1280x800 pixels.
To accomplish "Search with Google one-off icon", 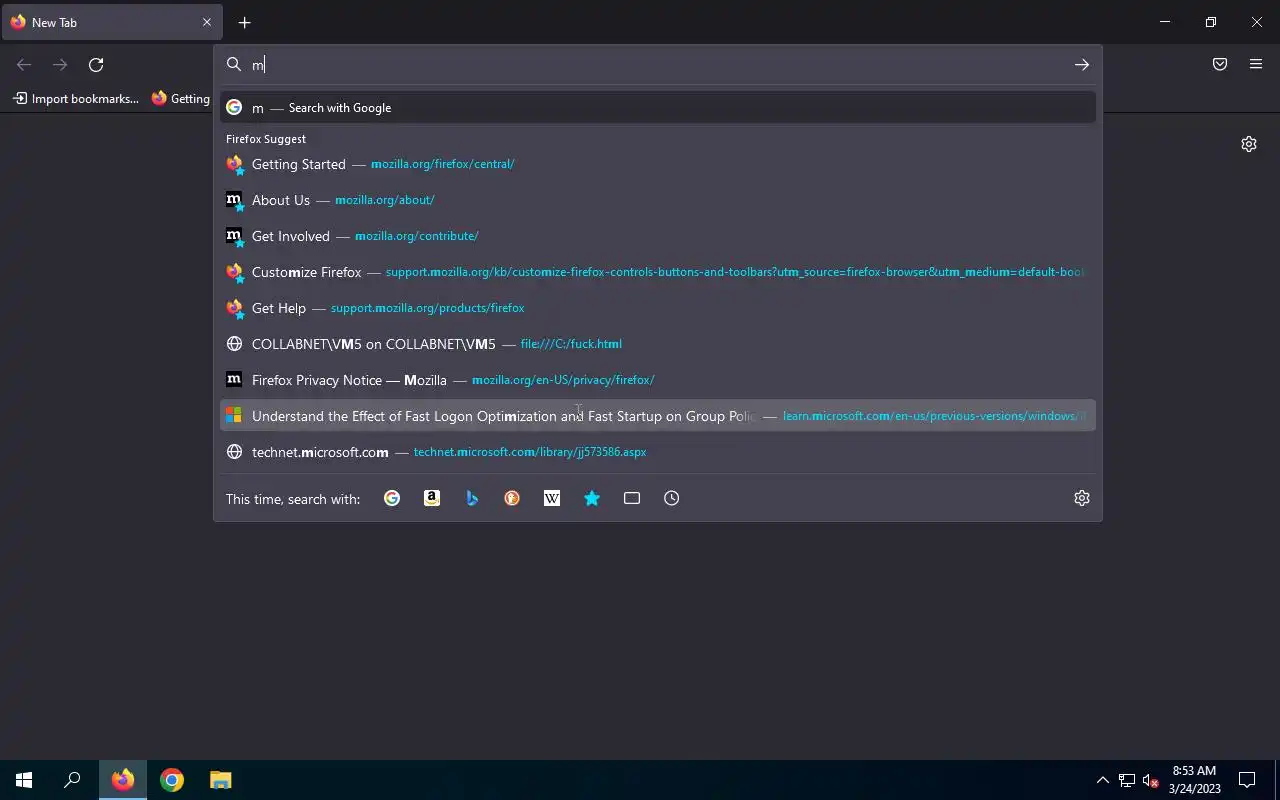I will pyautogui.click(x=392, y=498).
